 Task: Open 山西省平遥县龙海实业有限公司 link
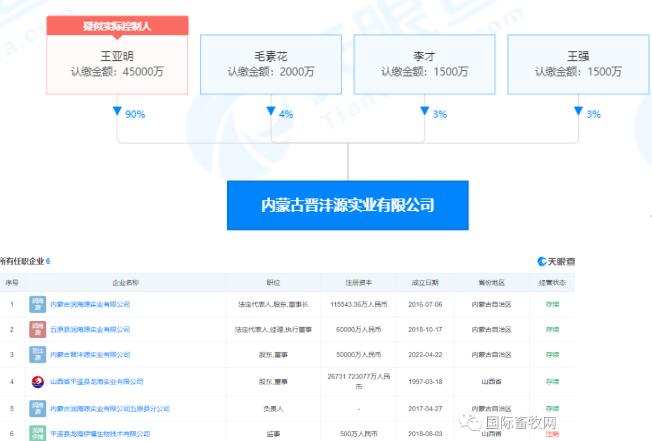[96, 381]
